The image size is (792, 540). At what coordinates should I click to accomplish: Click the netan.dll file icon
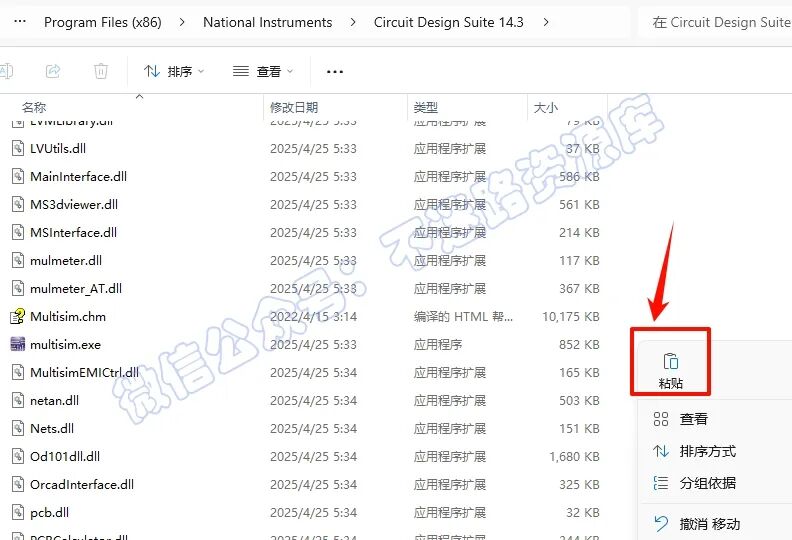tap(18, 401)
